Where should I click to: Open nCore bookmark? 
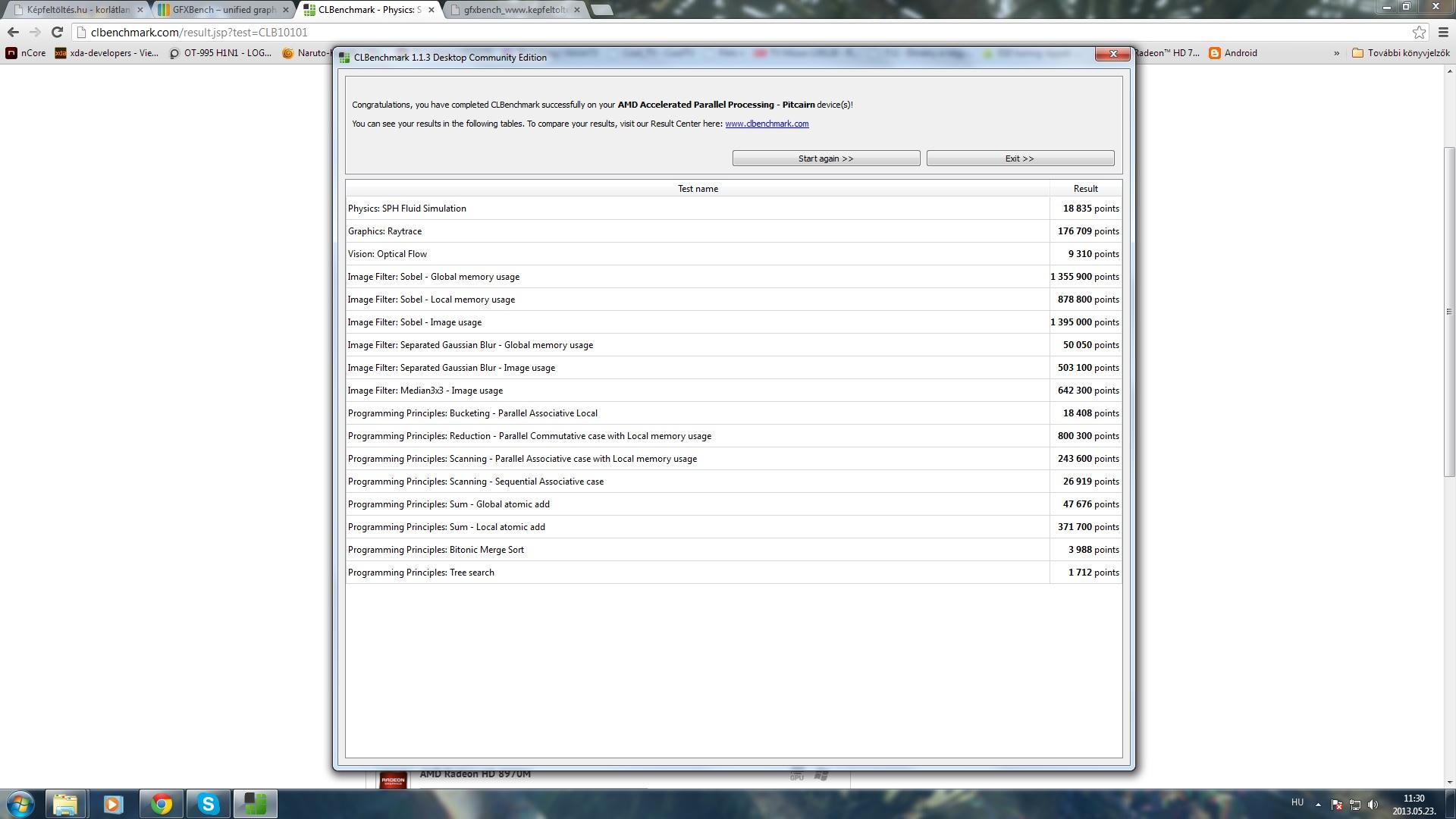click(26, 53)
